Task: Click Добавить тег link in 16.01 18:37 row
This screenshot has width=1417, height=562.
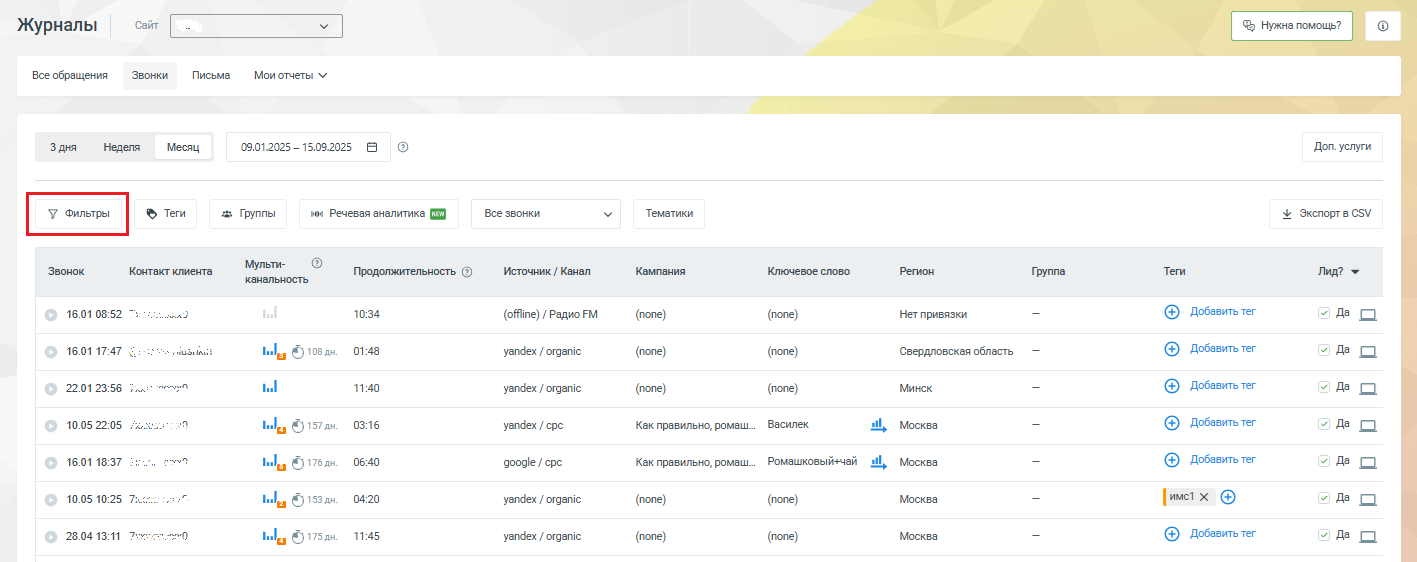Action: click(1223, 459)
